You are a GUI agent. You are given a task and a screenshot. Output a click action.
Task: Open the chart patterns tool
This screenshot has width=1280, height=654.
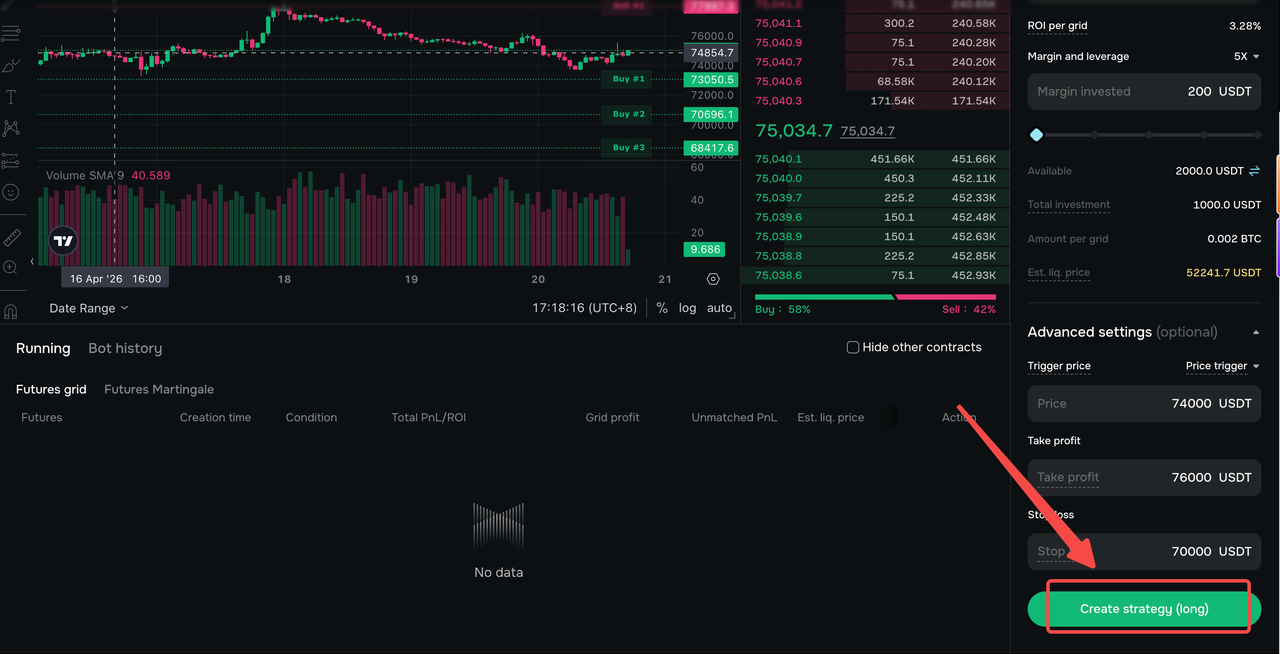click(x=11, y=128)
